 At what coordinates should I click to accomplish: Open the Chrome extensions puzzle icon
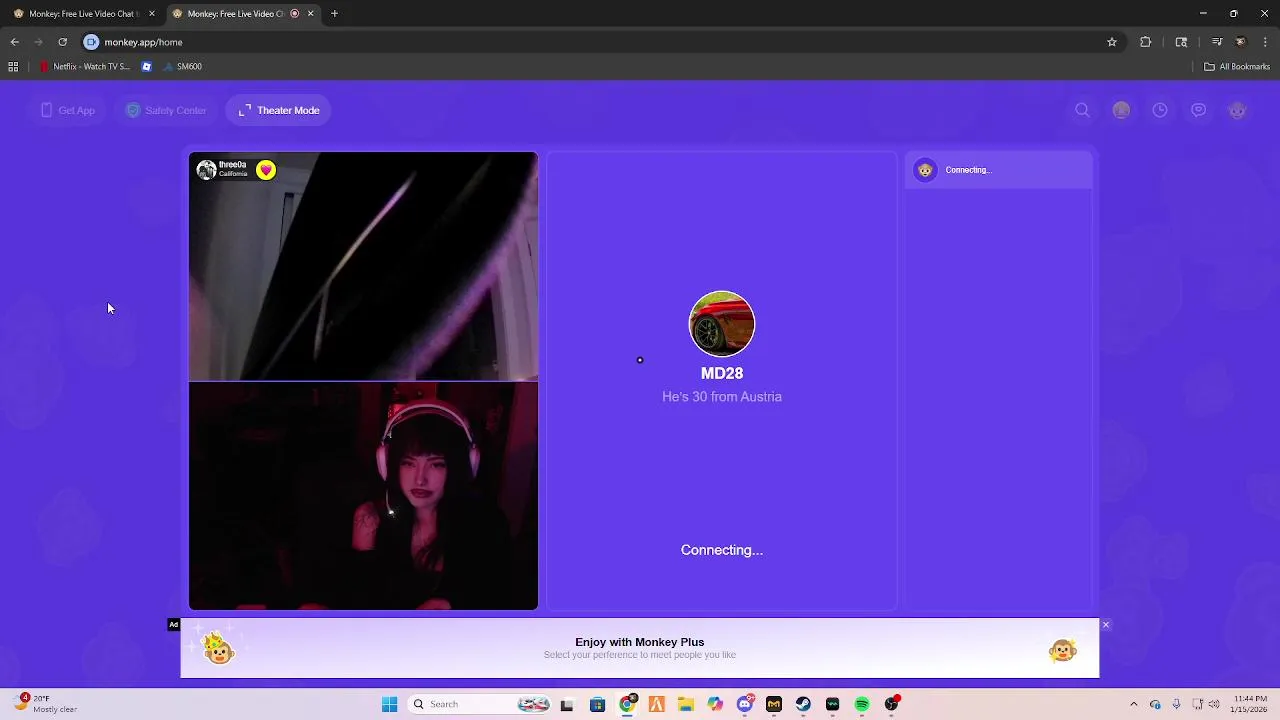pos(1146,42)
